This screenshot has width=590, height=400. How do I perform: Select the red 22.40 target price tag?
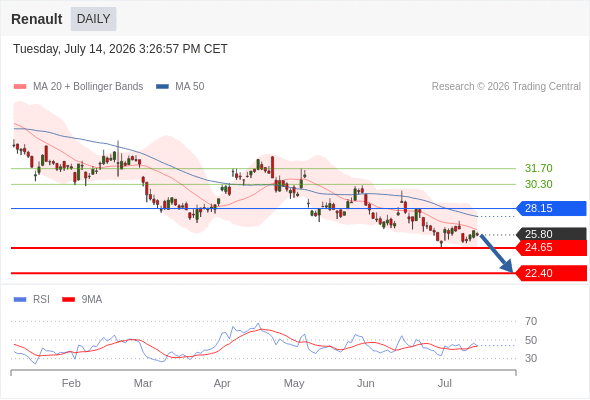(551, 273)
